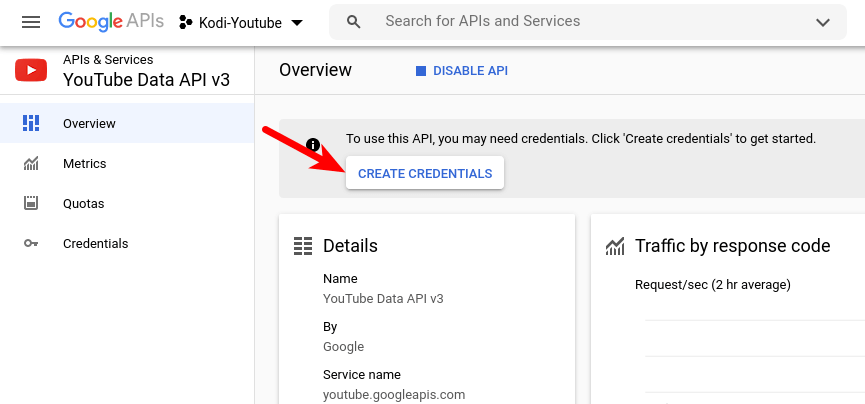The width and height of the screenshot is (865, 404).
Task: Click the Credentials key icon
Action: tap(31, 243)
